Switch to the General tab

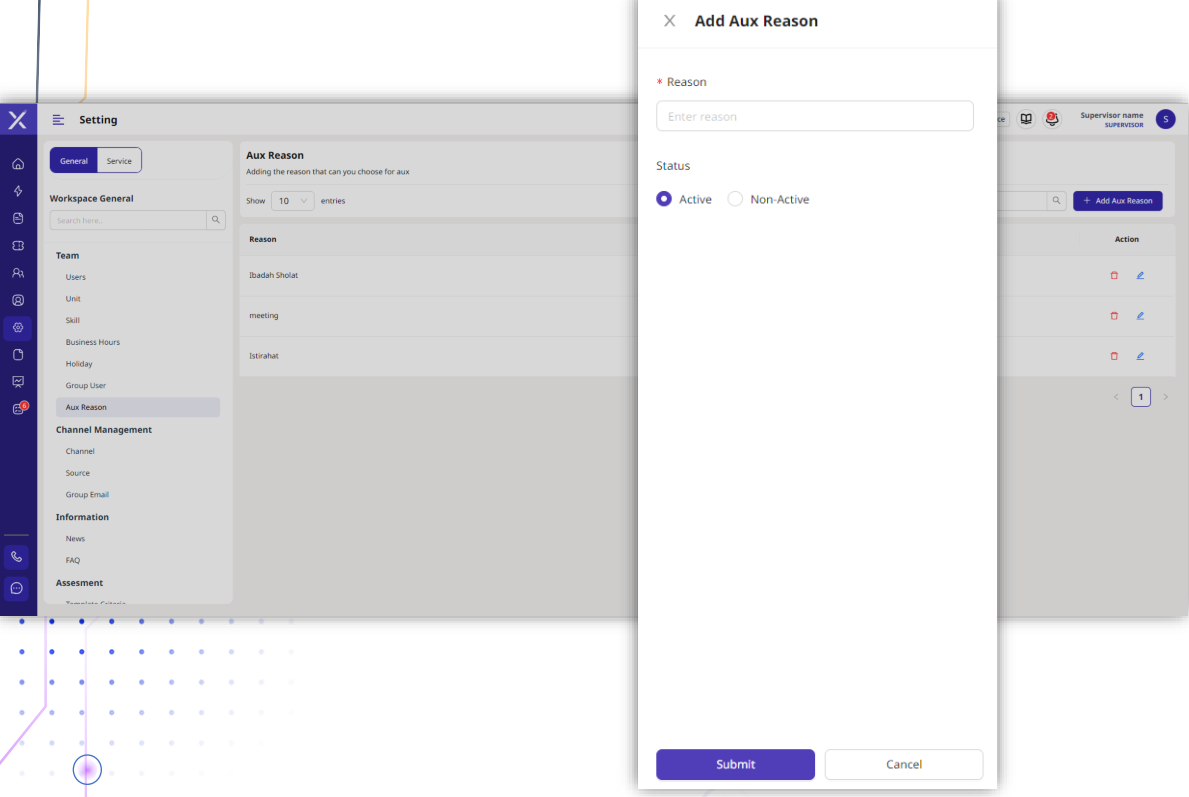click(x=74, y=161)
